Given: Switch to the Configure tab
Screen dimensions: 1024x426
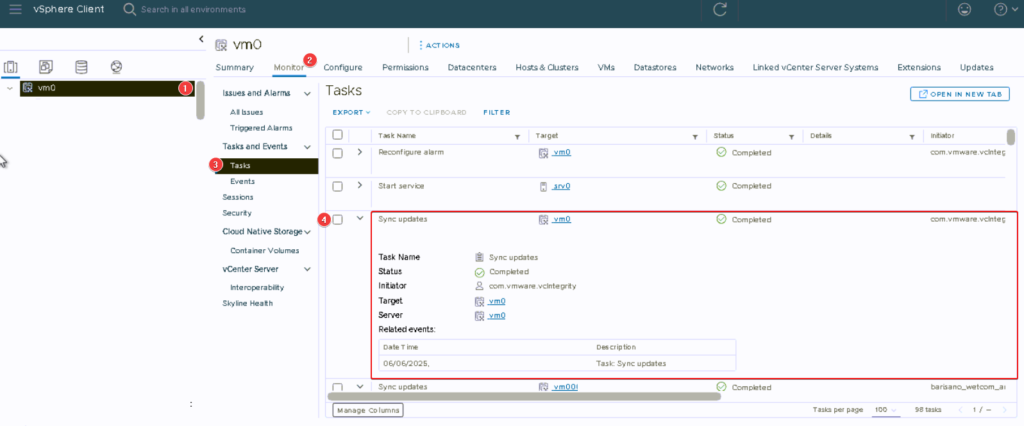Looking at the screenshot, I should pos(343,68).
